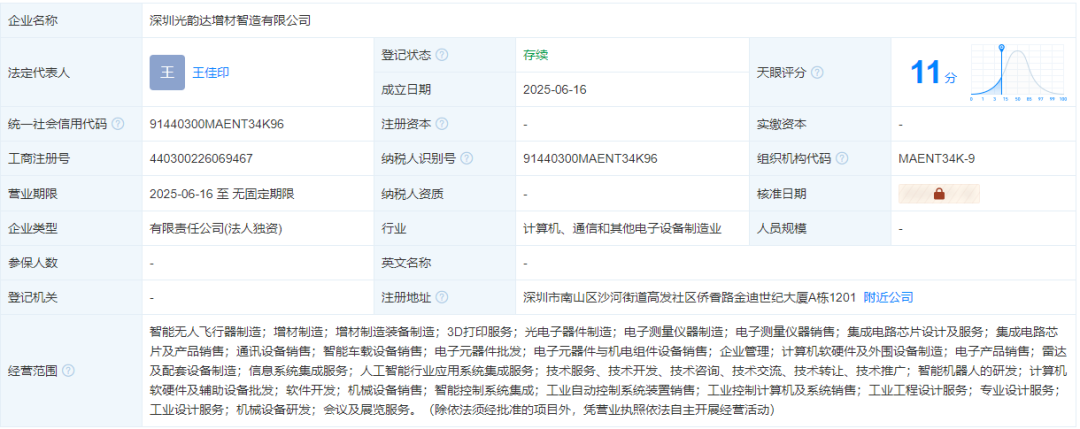Select the 实缴资本 label cell

pos(820,124)
